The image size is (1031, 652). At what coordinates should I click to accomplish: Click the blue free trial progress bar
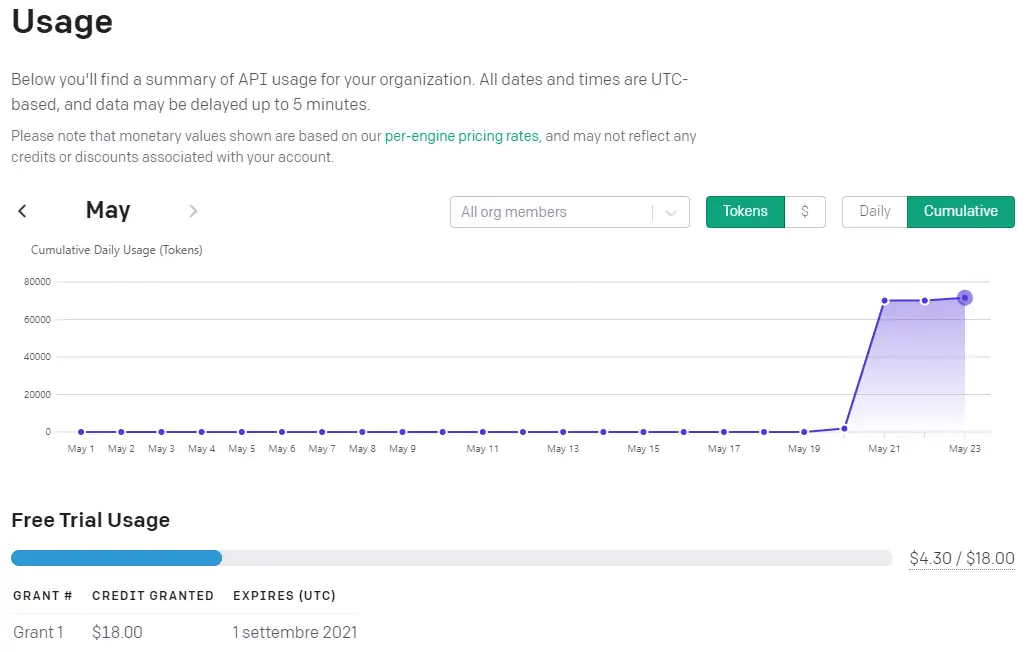pyautogui.click(x=115, y=557)
